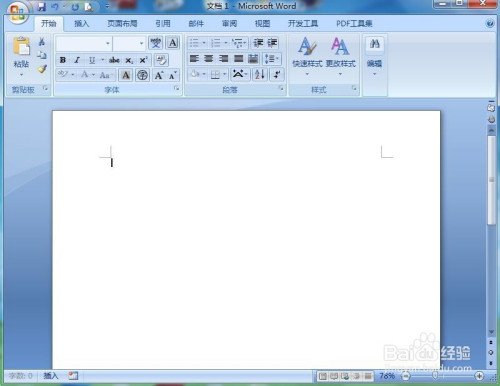The height and width of the screenshot is (386, 500).
Task: Select the Sort A-Z icon
Action: [x=259, y=74]
